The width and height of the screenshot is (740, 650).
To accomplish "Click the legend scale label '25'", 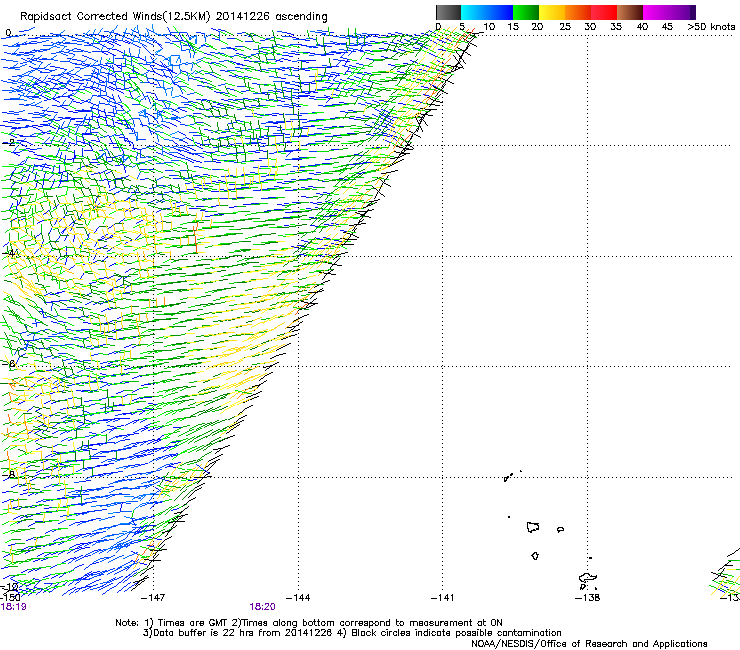I will pos(565,27).
